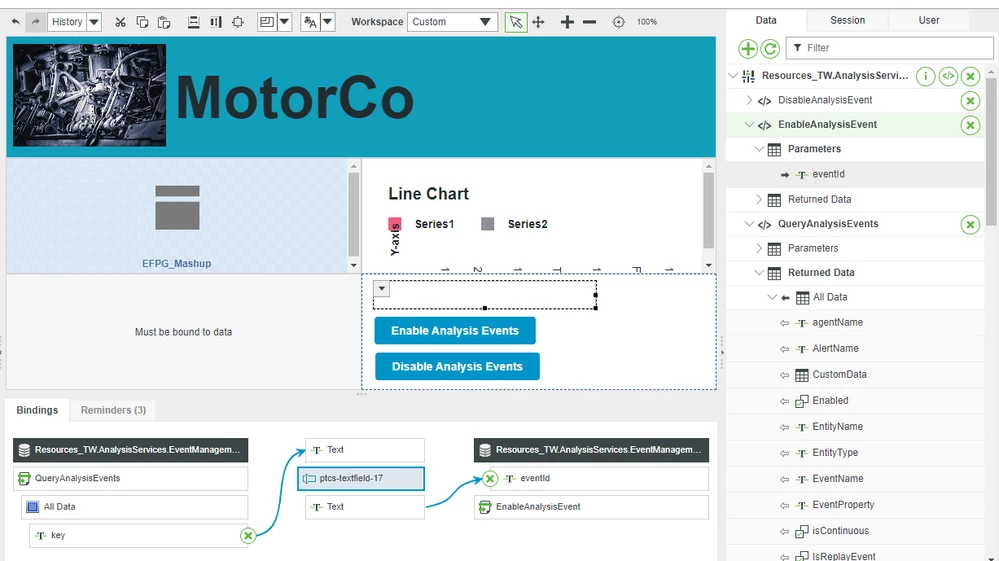
Task: Click the green refresh data icon
Action: pyautogui.click(x=770, y=48)
